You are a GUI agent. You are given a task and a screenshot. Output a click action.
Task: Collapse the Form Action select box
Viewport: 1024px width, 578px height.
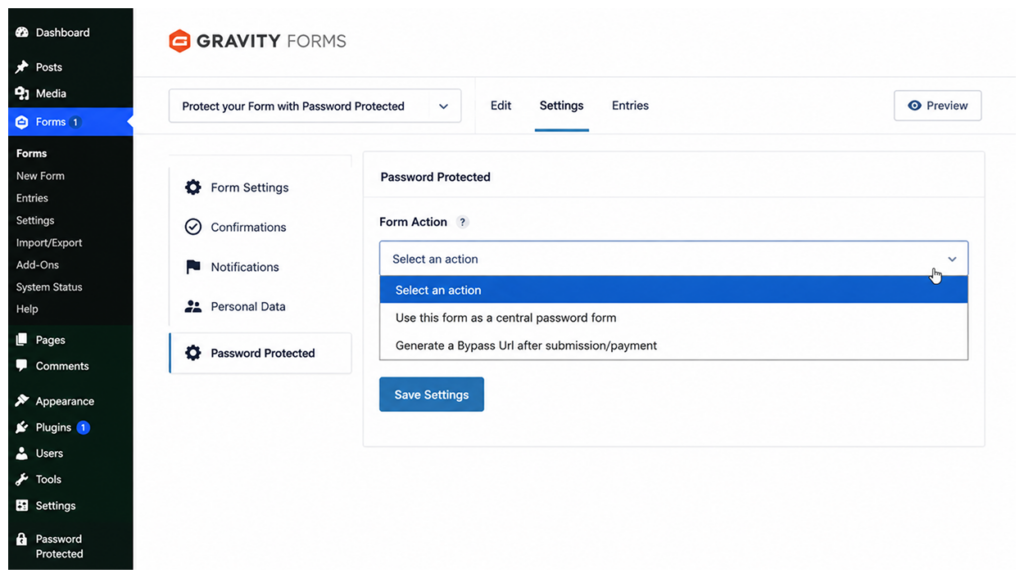[x=673, y=259]
